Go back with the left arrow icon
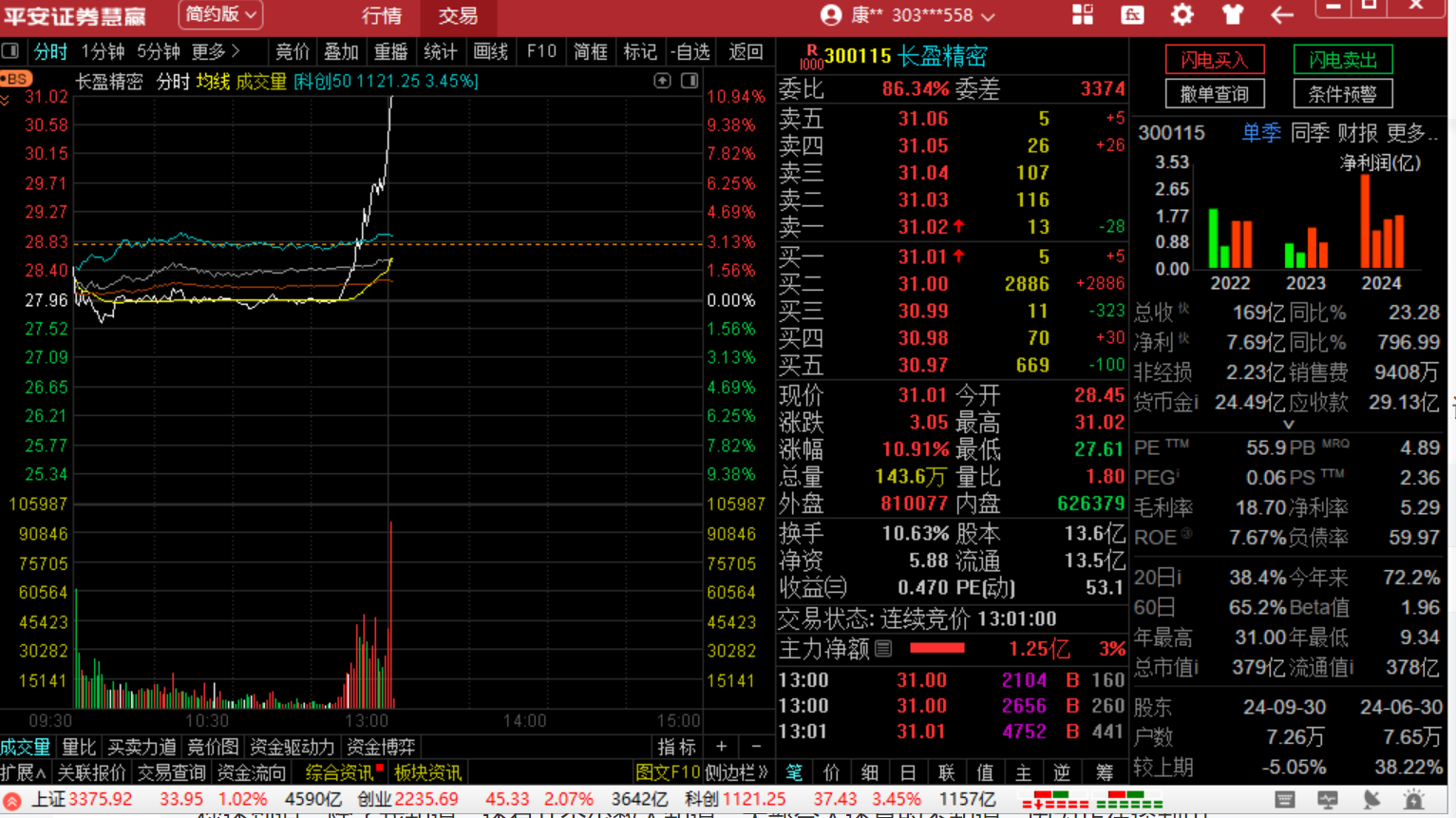 1282,15
